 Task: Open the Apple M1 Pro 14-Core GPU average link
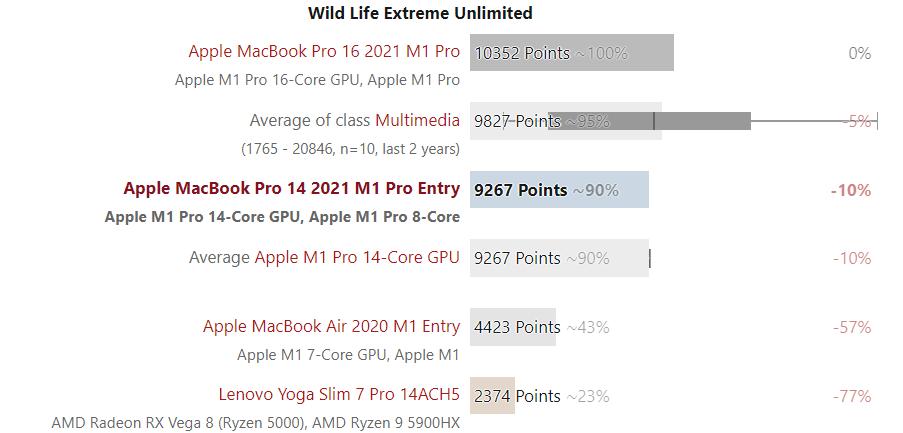click(x=357, y=257)
